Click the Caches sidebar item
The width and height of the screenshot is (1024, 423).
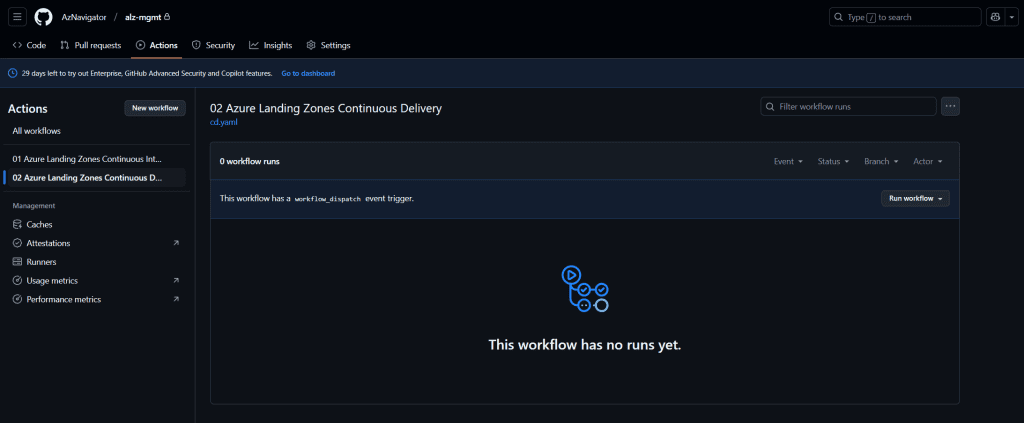point(40,224)
